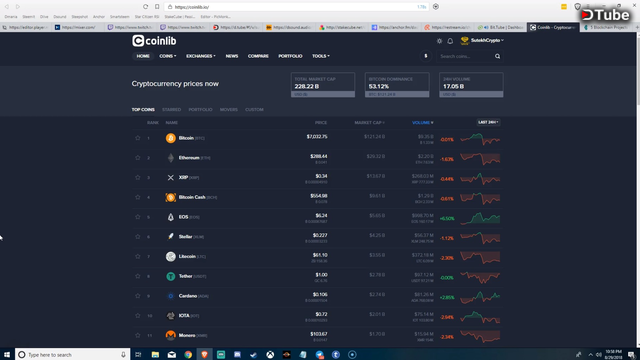Star Bitcoin Cash as a favorite
The width and height of the screenshot is (640, 360).
138,197
